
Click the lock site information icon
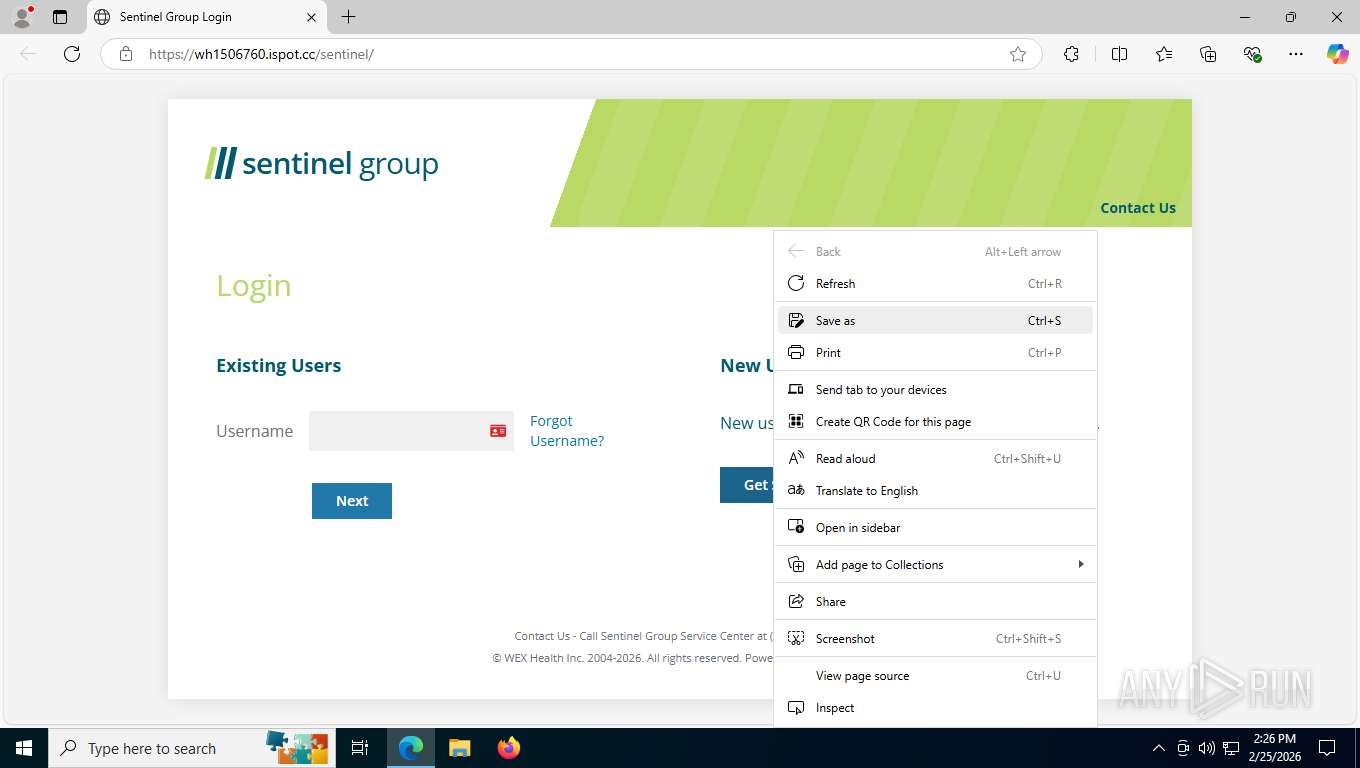126,54
